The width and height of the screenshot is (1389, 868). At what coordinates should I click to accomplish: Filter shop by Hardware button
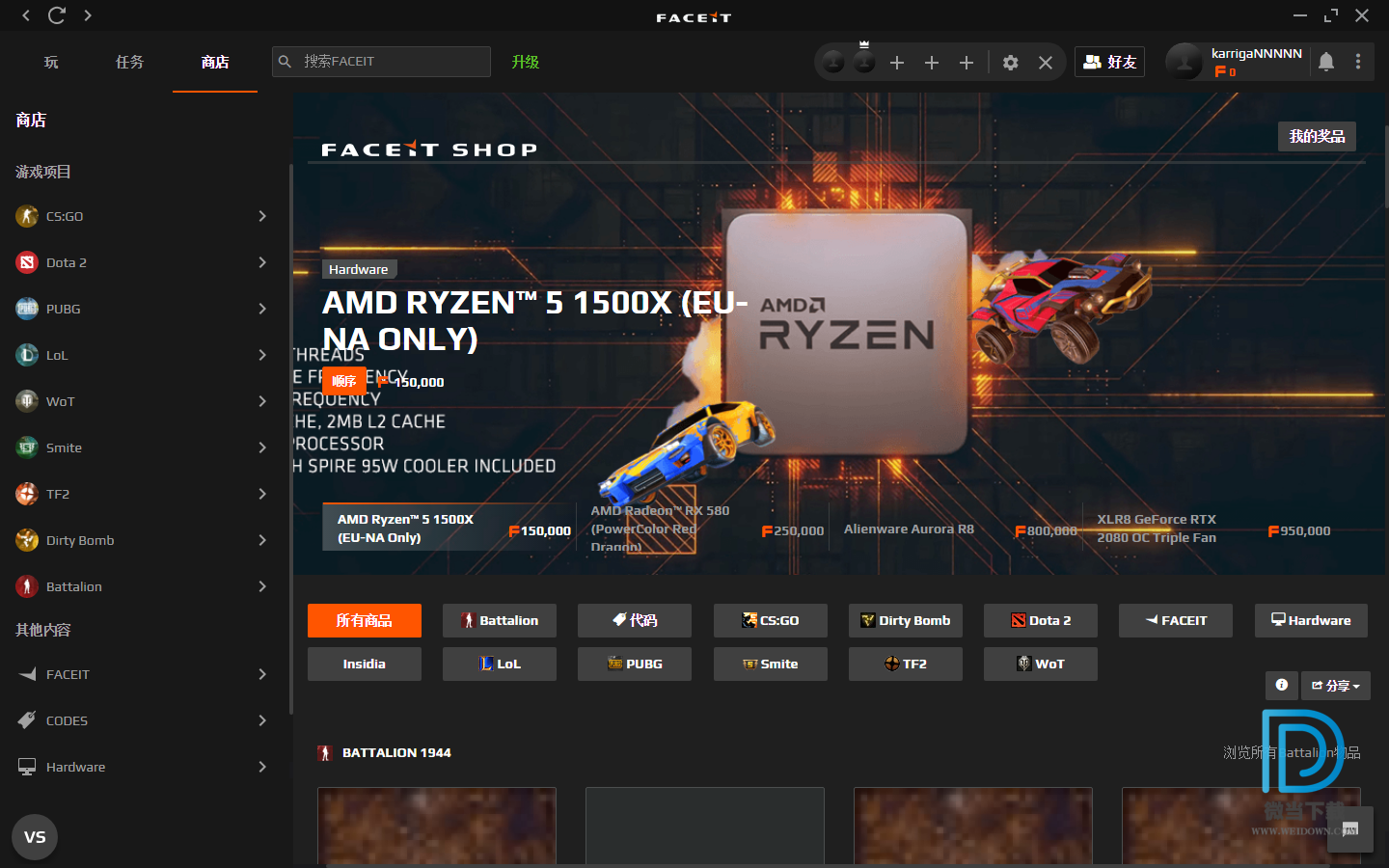point(1312,620)
